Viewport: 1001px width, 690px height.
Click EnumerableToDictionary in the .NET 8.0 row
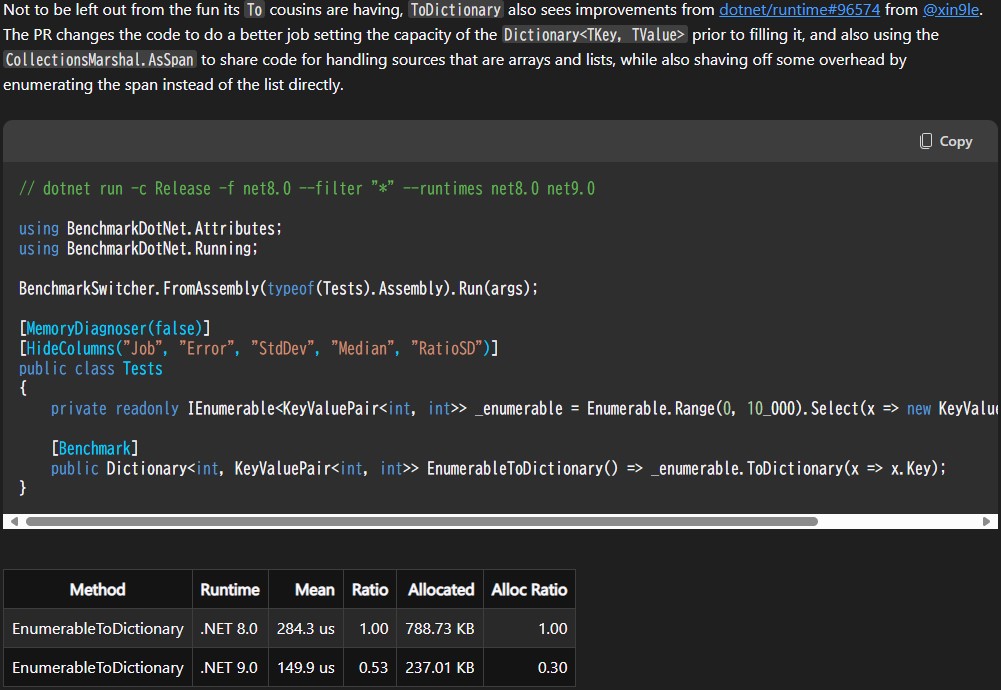tap(98, 628)
